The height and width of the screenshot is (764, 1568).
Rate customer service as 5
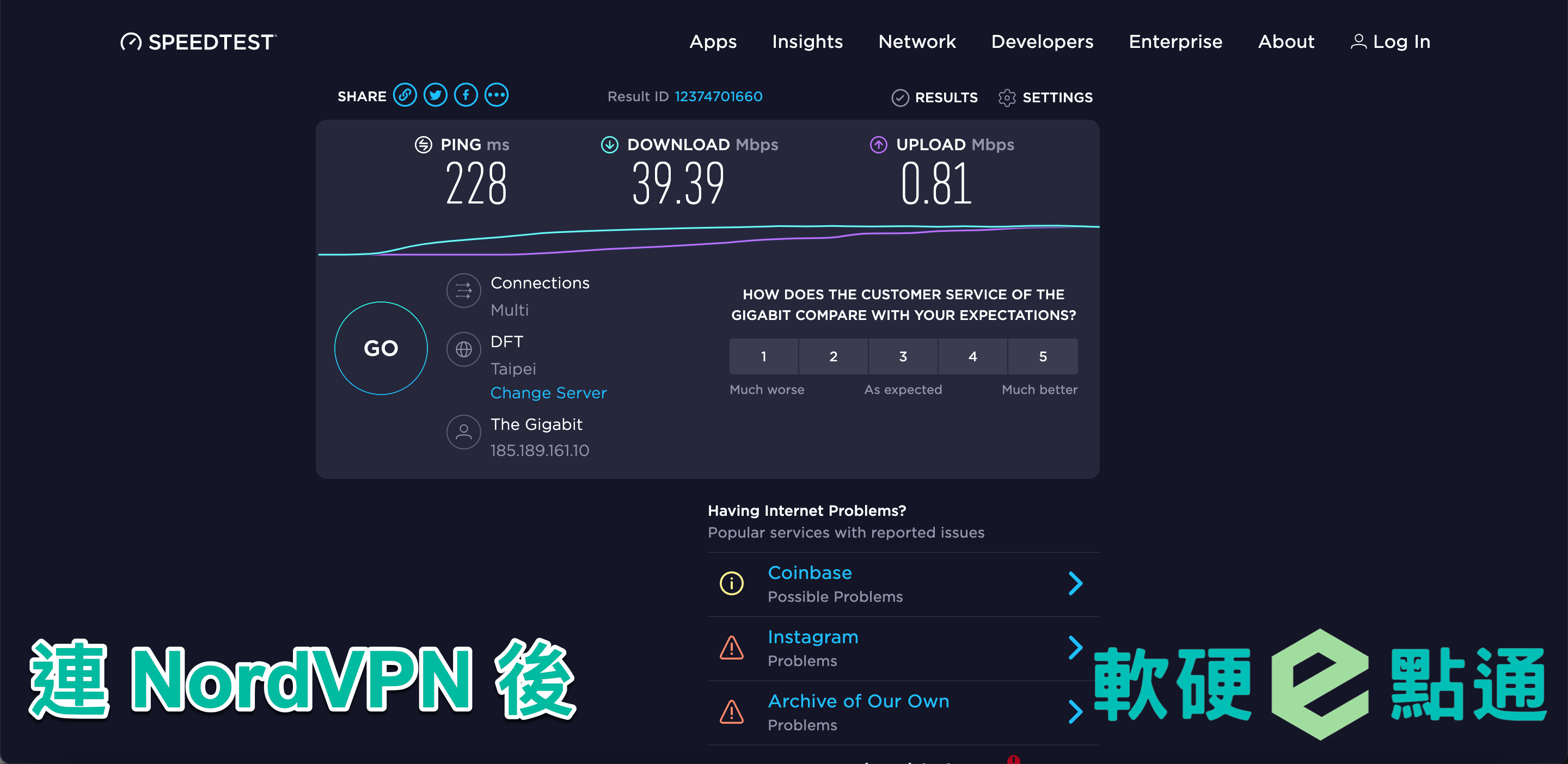coord(1042,356)
